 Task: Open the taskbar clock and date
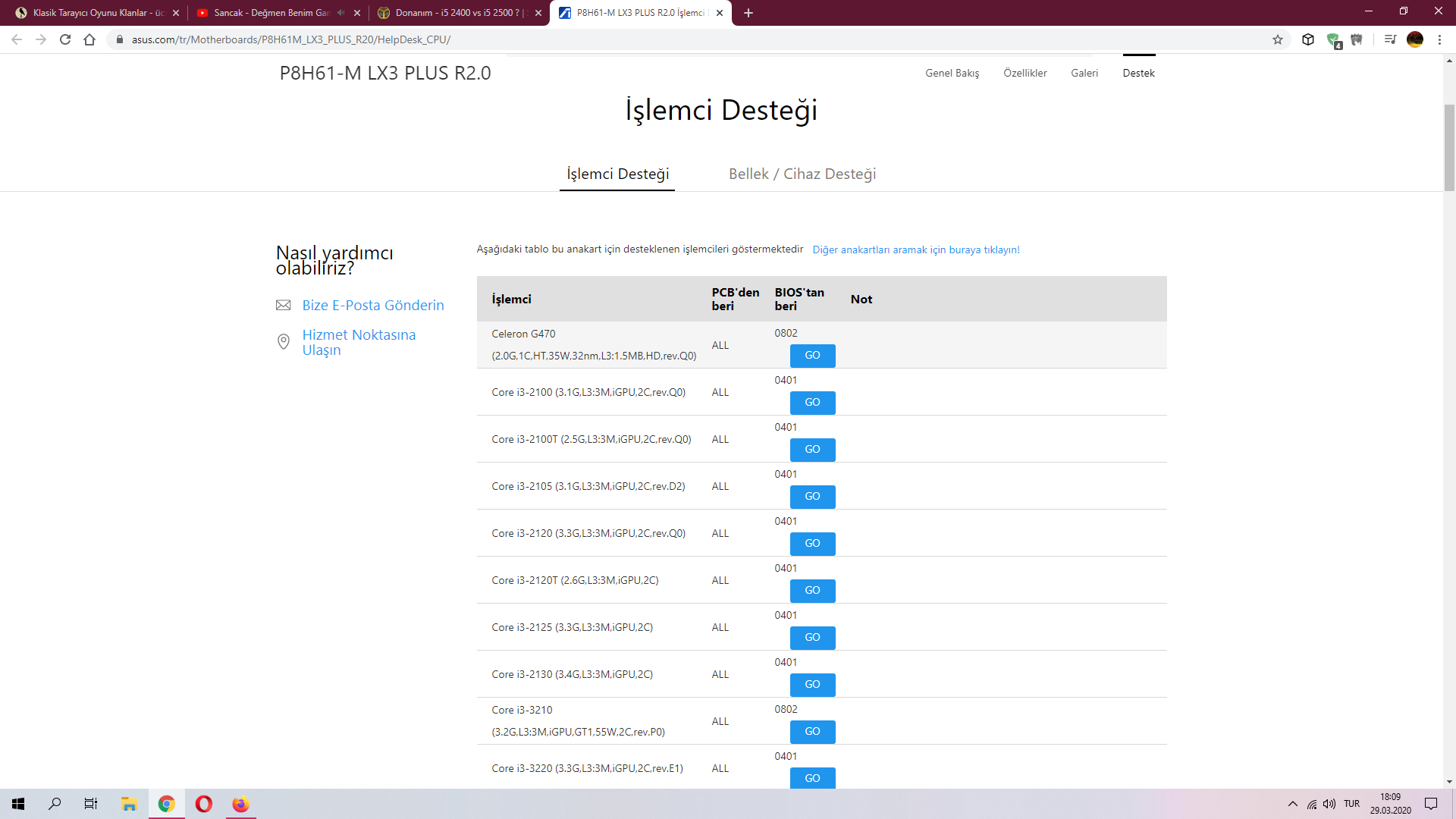tap(1390, 804)
